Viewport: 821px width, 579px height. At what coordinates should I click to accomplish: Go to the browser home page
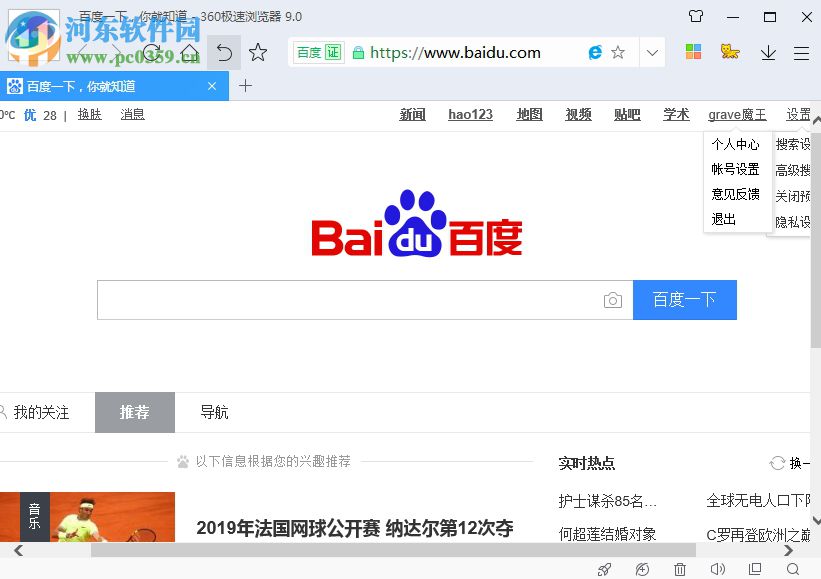[x=189, y=52]
